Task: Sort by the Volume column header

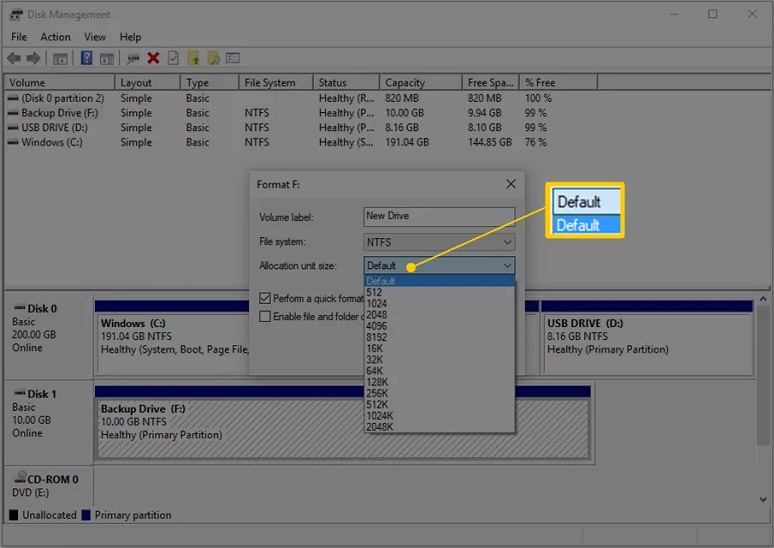Action: [59, 82]
